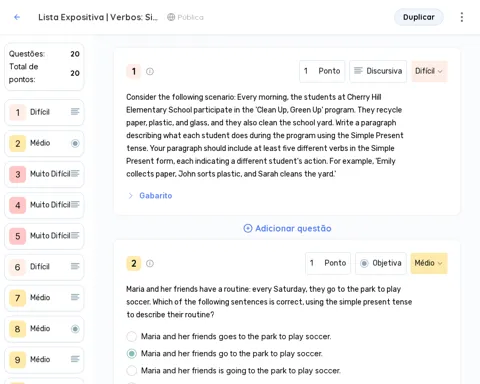Open the Difícil difficulty dropdown on question 1
Screen dimensions: 480x384
click(x=429, y=71)
